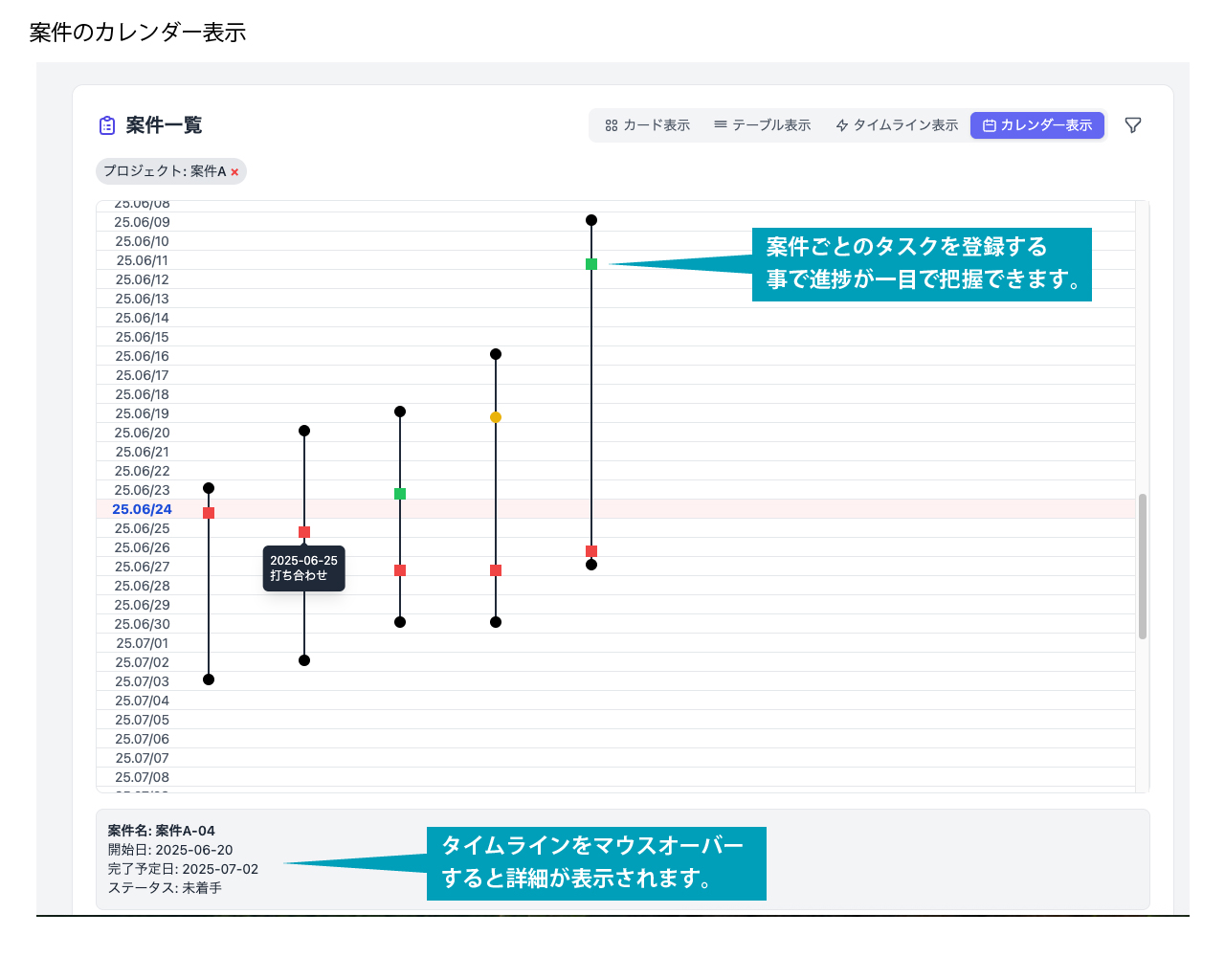Remove the プロジェクト: 案件A filter tag
The height and width of the screenshot is (980, 1225).
234,172
